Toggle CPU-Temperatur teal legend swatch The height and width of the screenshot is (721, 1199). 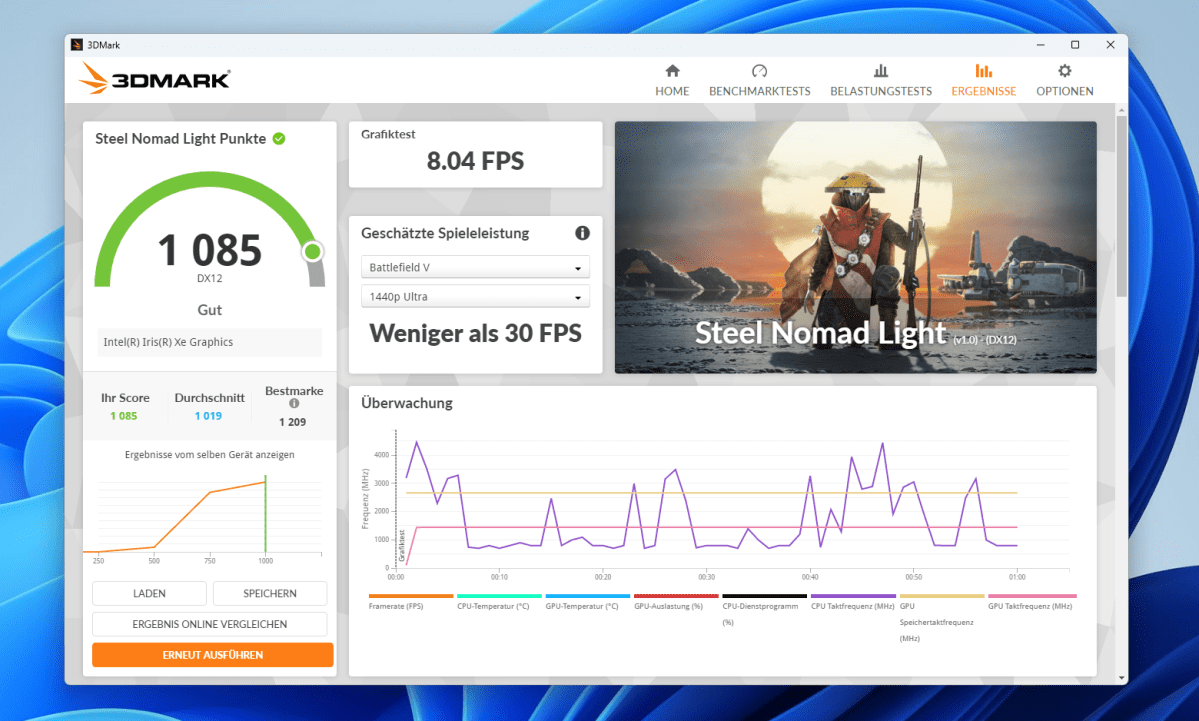pos(499,596)
